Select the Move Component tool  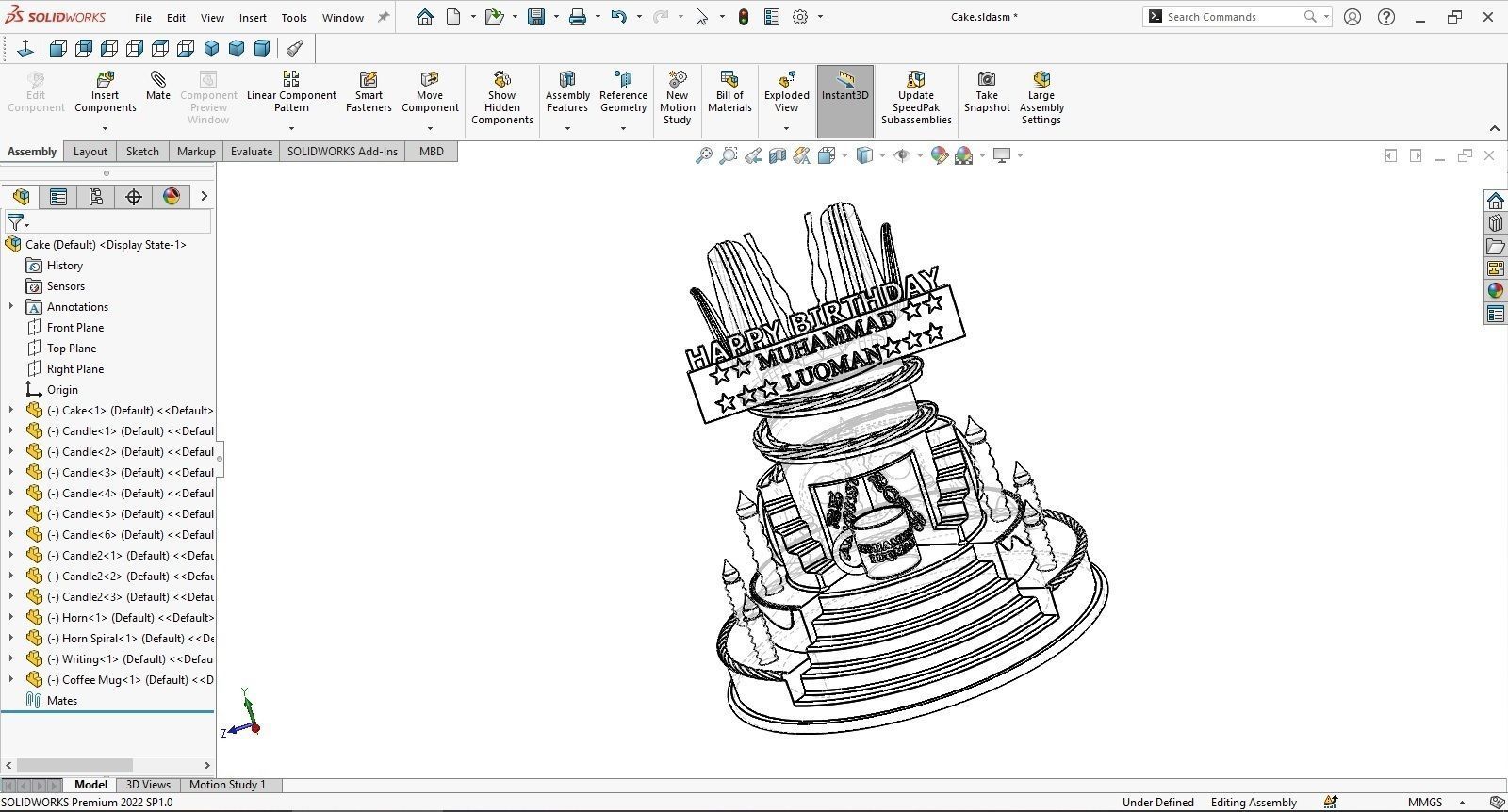click(430, 92)
